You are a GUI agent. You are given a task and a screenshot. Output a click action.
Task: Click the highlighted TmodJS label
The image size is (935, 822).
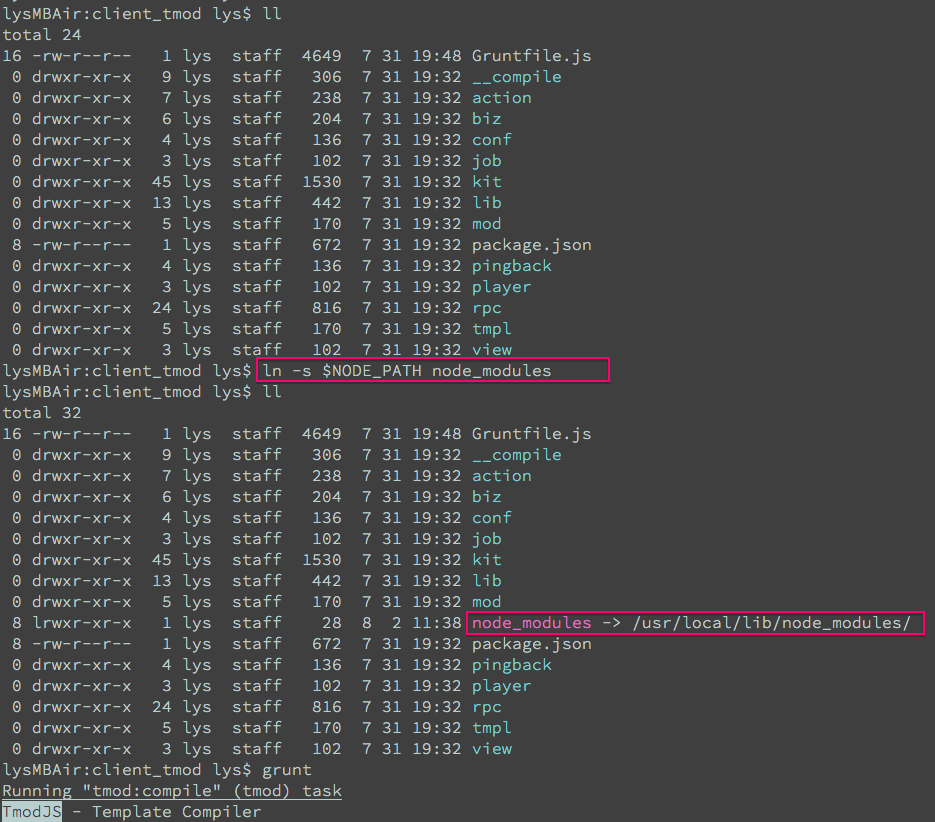pos(32,812)
